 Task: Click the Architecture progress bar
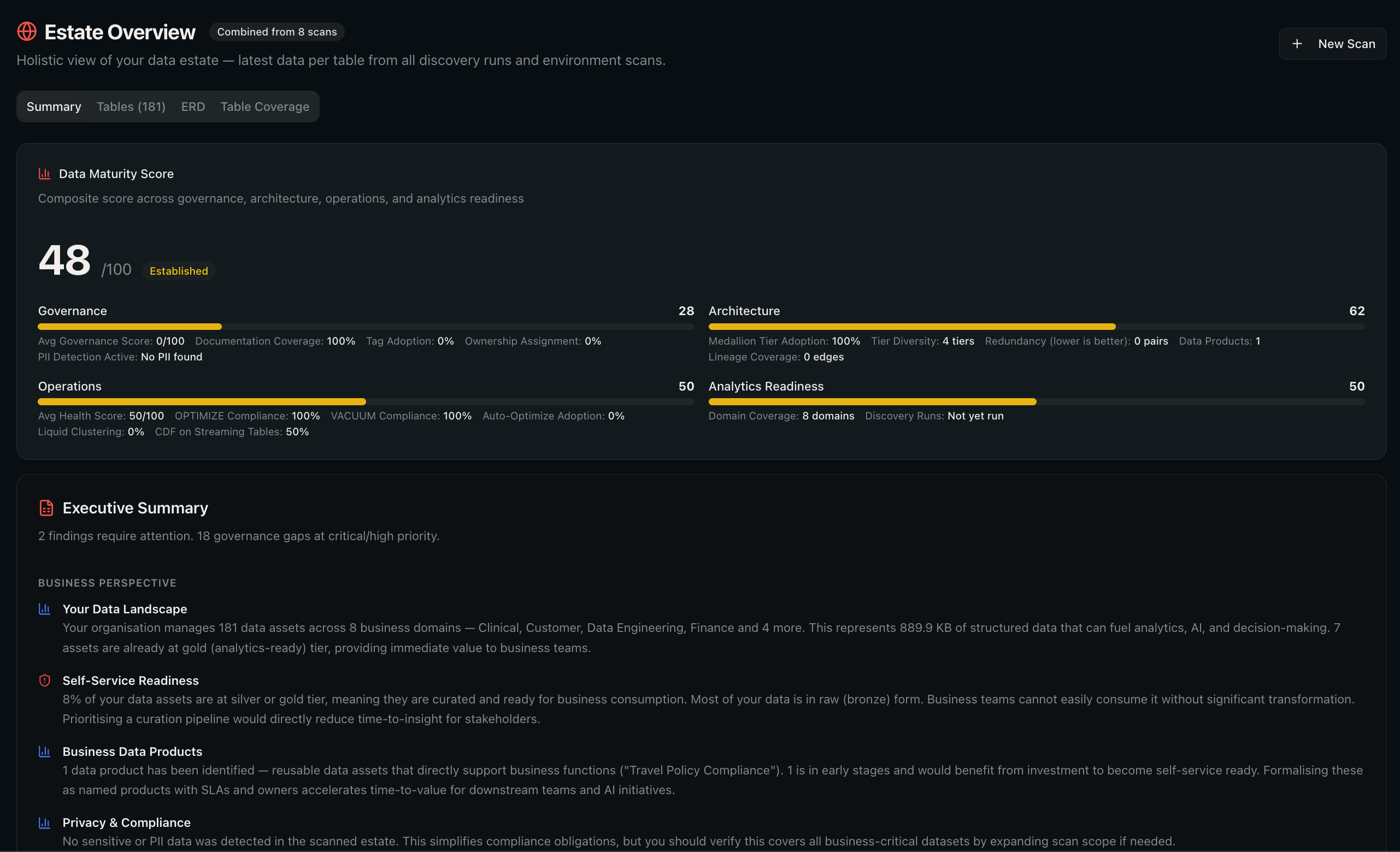tap(1037, 327)
